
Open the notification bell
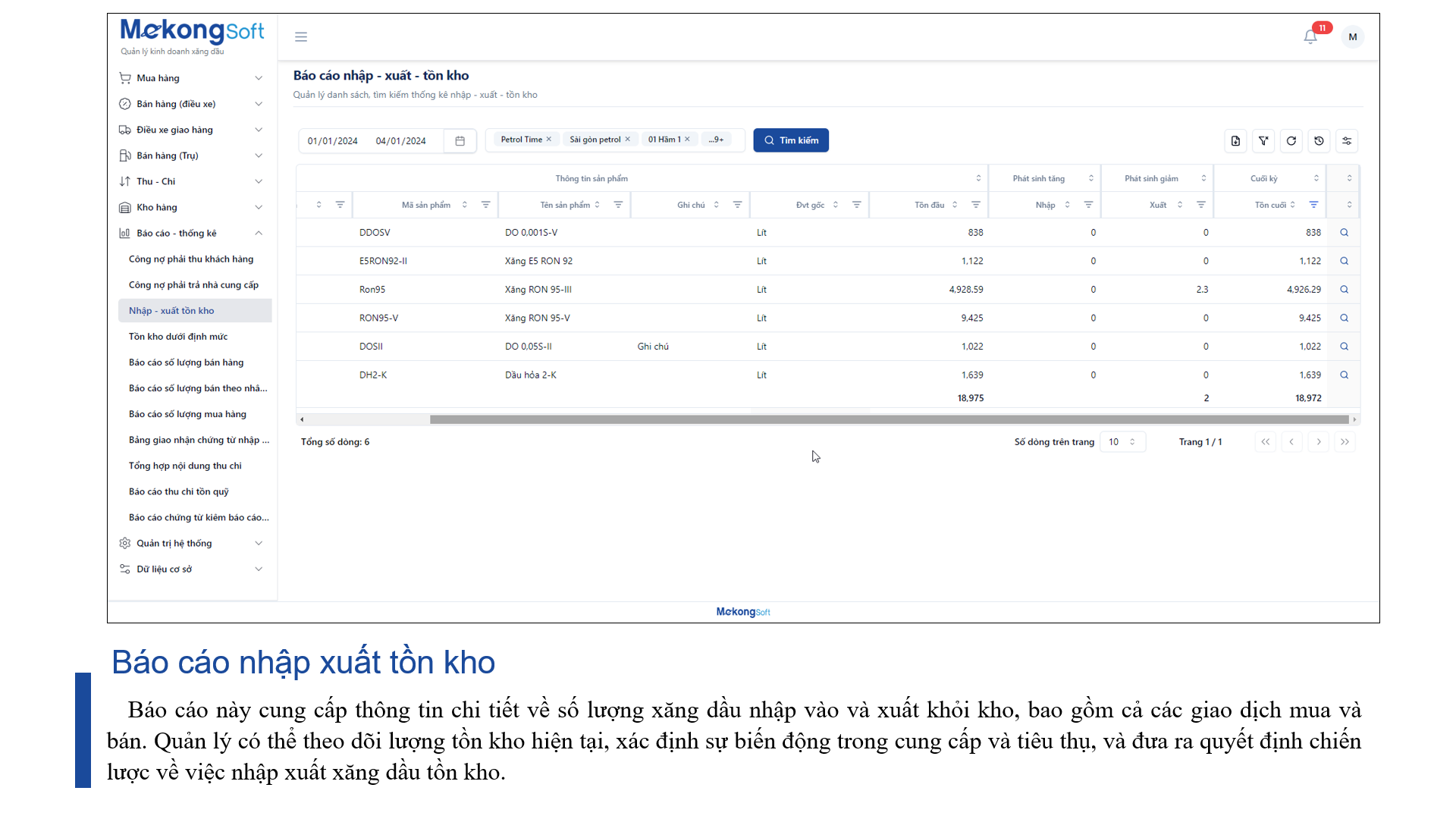1310,36
